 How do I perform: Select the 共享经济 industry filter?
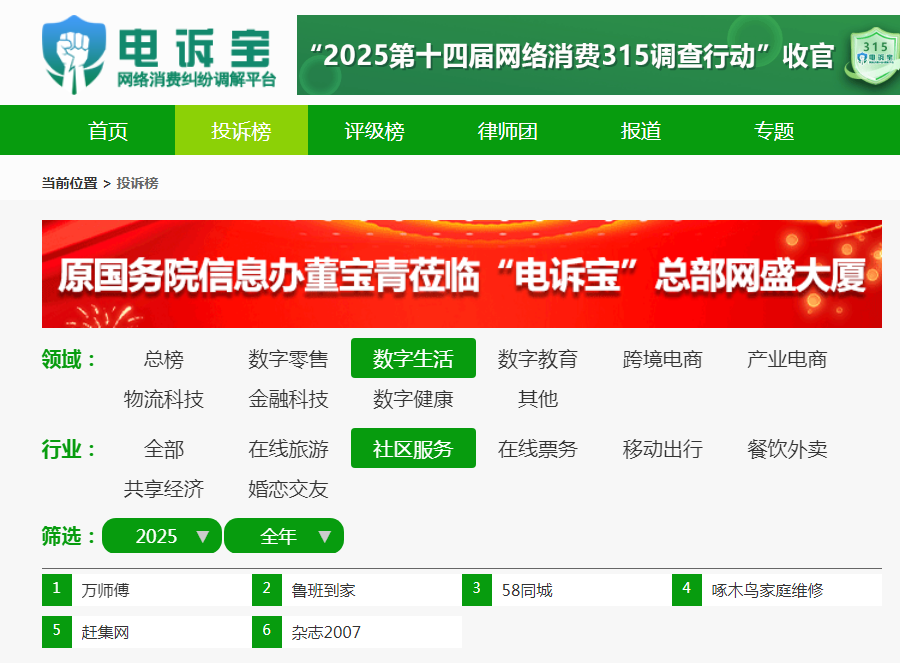(x=164, y=488)
